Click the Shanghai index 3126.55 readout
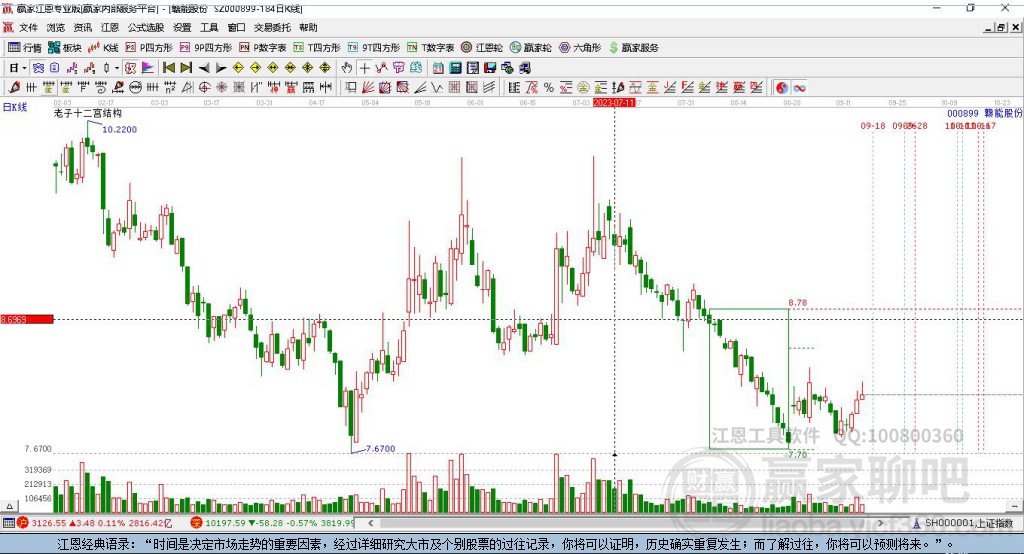This screenshot has width=1024, height=554. coord(48,523)
